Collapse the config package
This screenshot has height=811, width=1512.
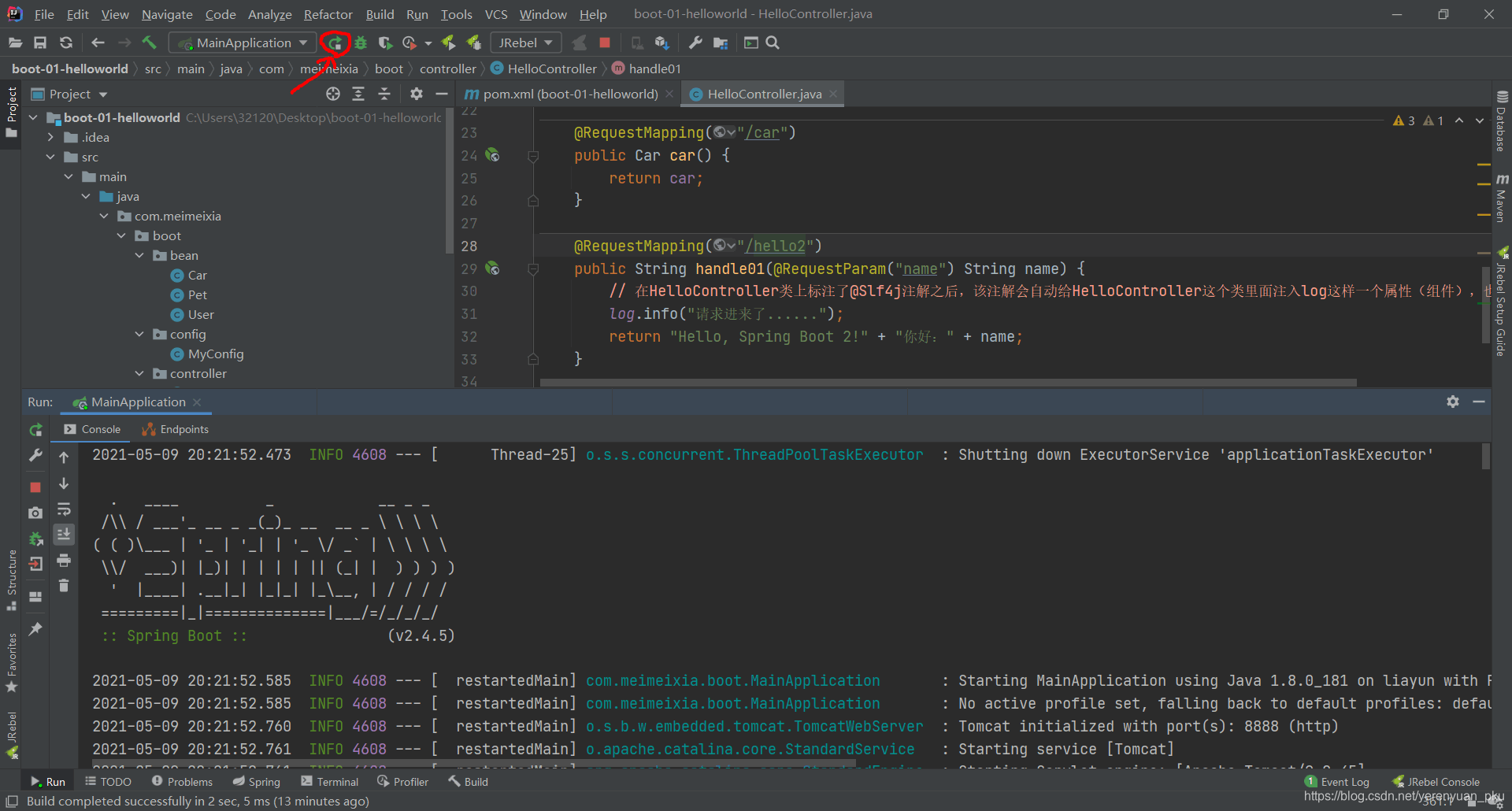point(139,334)
